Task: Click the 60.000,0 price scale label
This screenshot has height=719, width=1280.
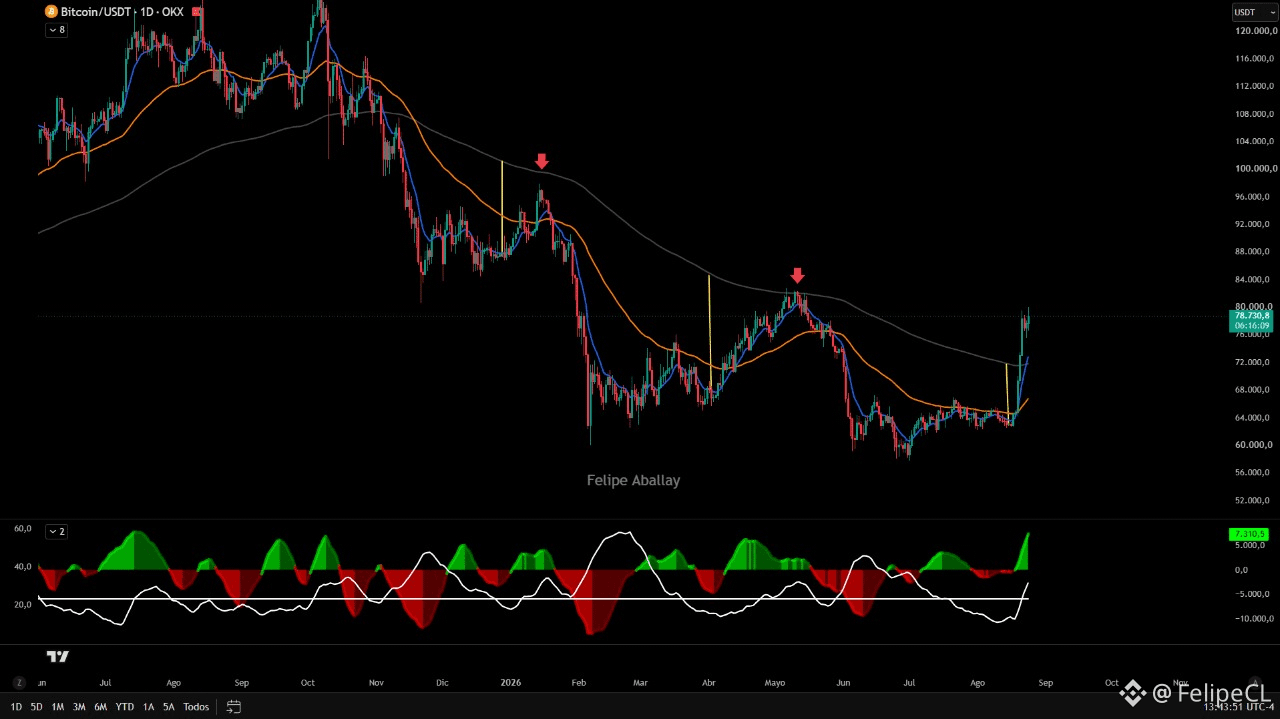Action: click(1255, 445)
